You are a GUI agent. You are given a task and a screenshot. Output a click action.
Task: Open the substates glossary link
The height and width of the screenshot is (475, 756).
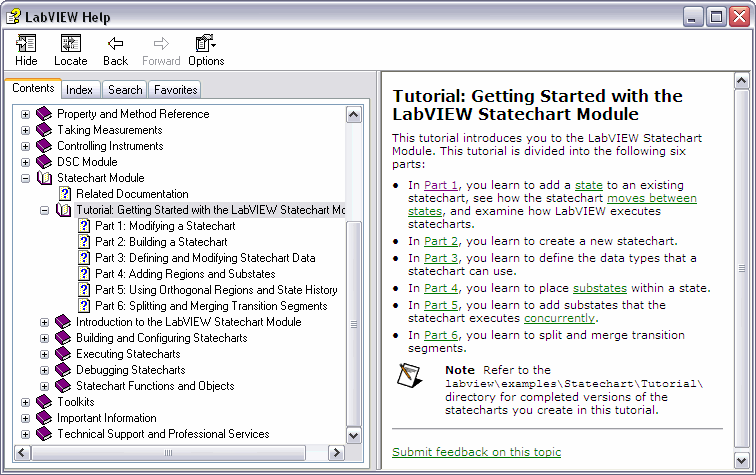[x=599, y=288]
